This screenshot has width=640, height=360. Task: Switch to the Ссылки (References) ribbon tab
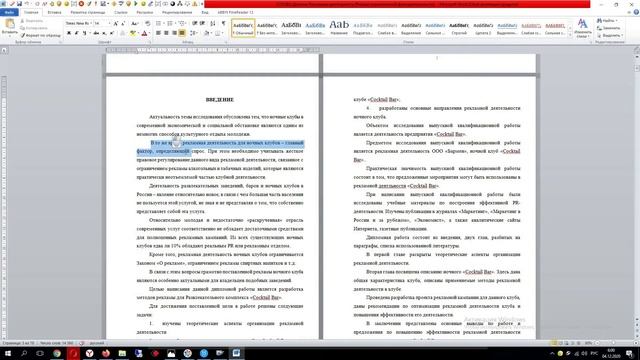[x=121, y=12]
